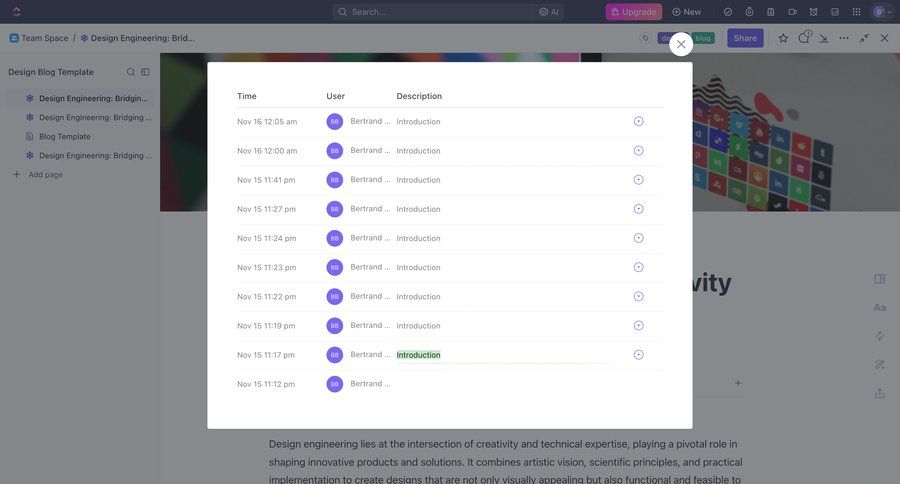This screenshot has width=900, height=484.
Task: Click the Share button
Action: click(x=745, y=38)
